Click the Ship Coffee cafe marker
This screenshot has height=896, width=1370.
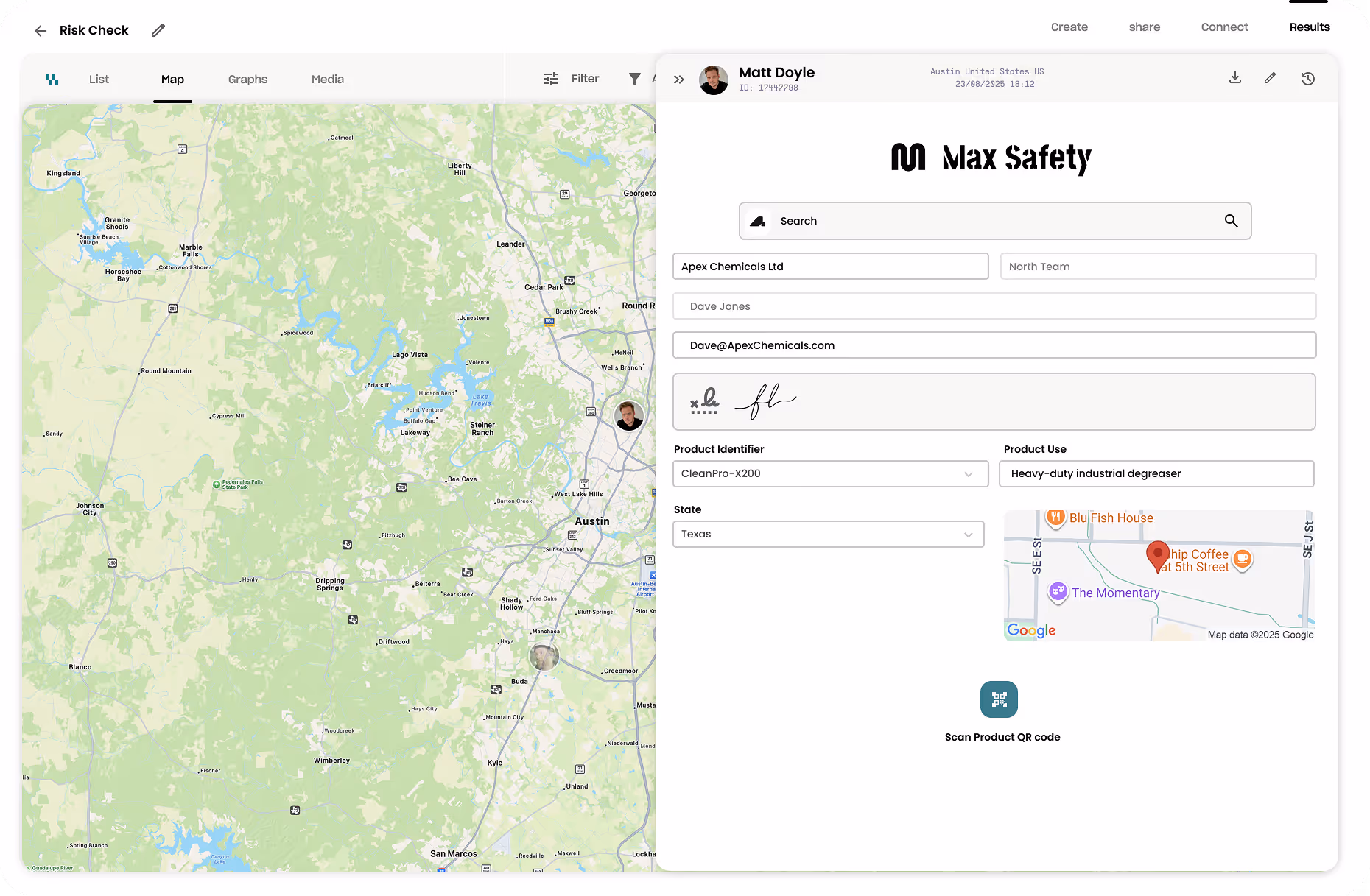[1242, 560]
